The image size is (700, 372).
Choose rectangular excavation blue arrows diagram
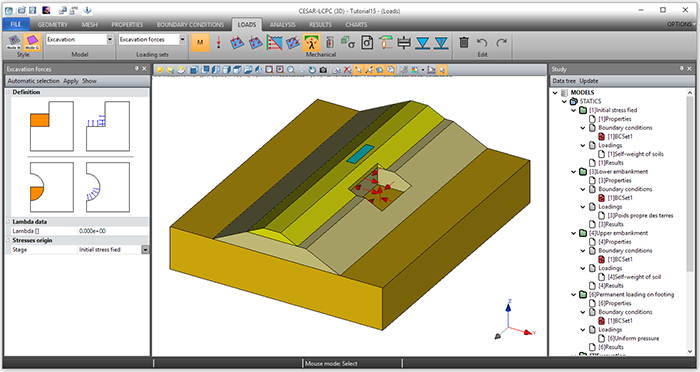108,126
